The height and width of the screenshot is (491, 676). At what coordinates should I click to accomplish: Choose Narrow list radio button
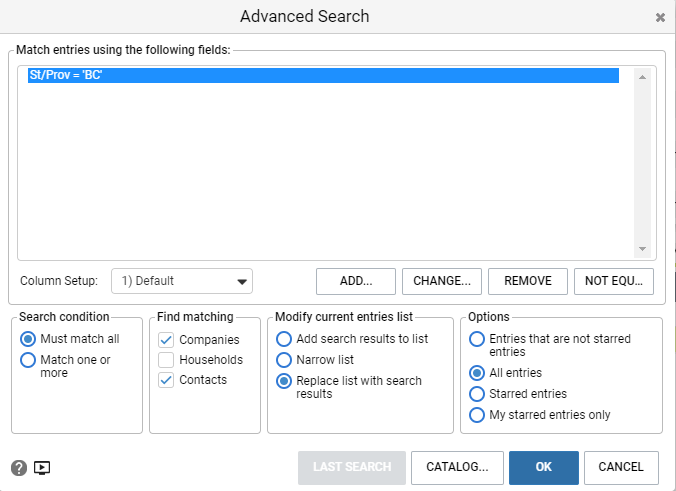point(284,360)
